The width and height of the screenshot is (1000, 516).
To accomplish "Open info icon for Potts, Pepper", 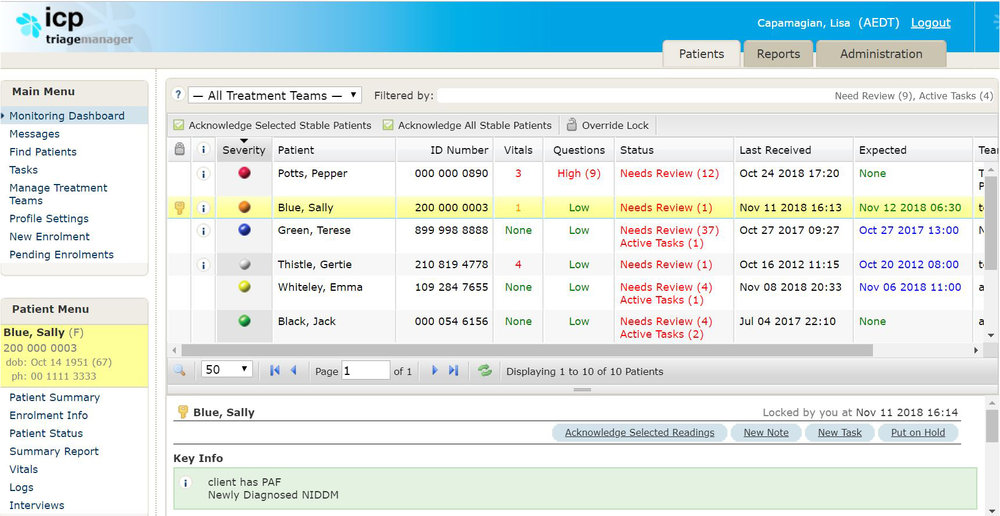I will pos(203,173).
